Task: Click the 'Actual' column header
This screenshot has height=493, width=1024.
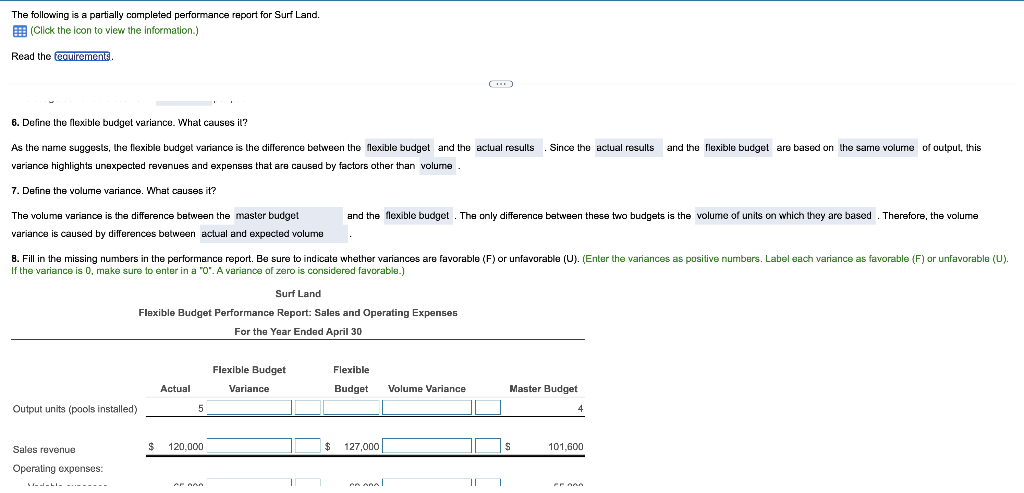Action: pos(176,389)
